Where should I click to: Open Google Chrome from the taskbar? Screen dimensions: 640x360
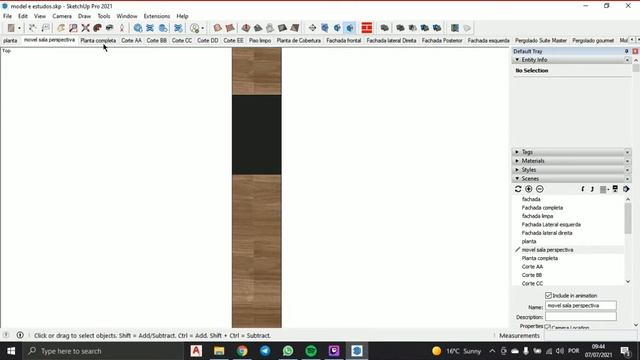pyautogui.click(x=242, y=351)
